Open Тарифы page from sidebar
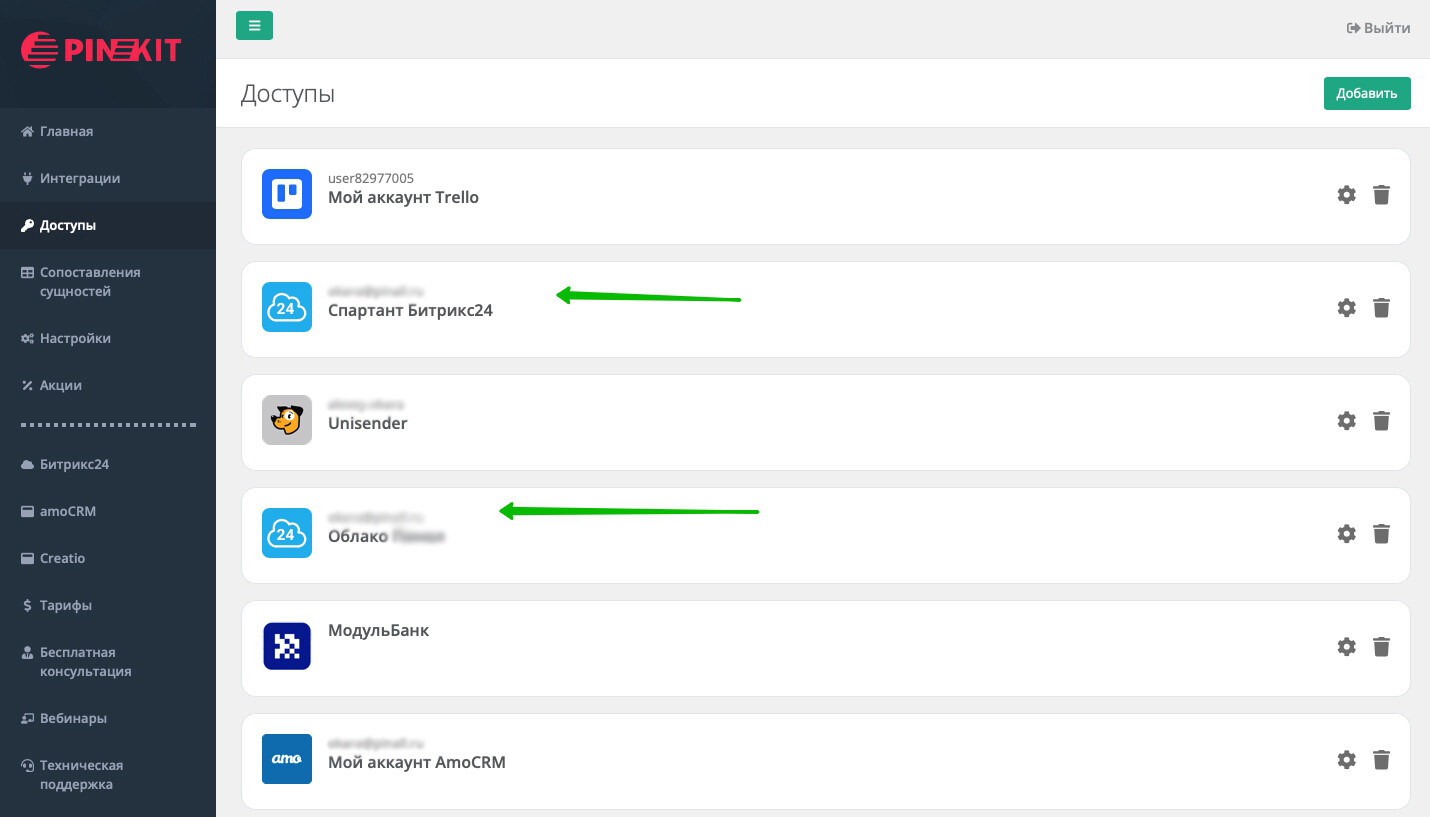 pos(66,605)
